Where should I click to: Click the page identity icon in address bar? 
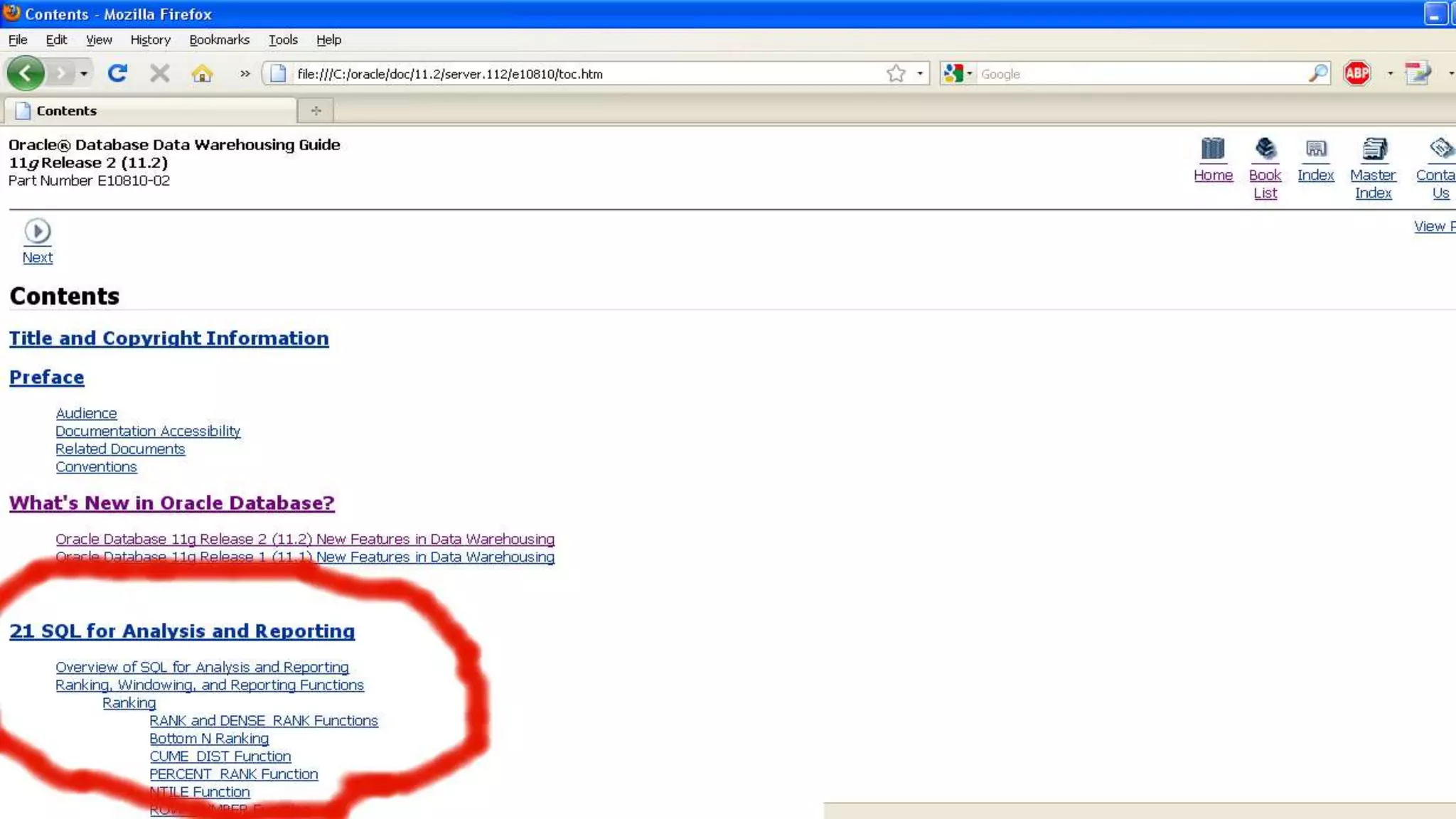(x=279, y=73)
